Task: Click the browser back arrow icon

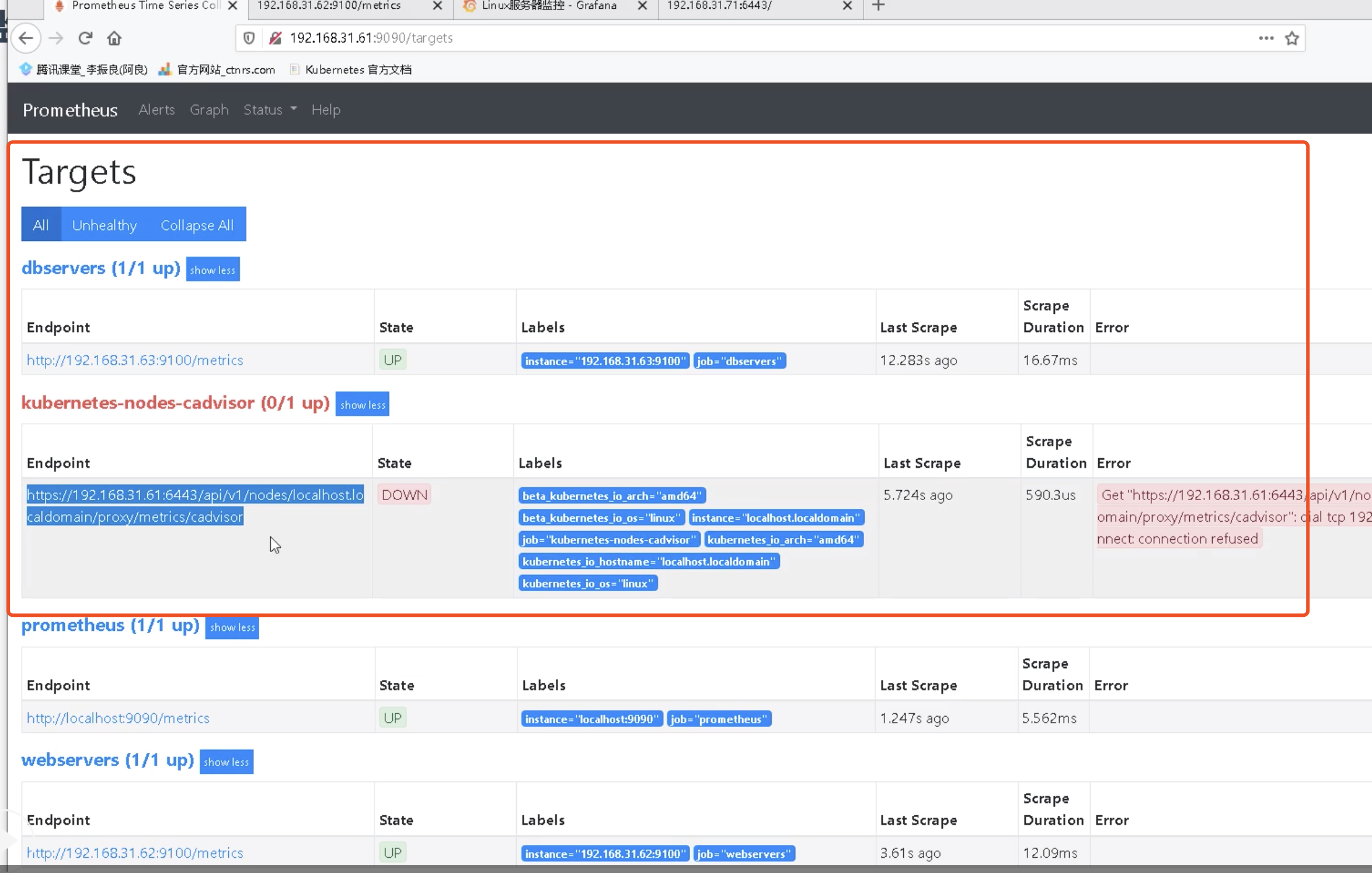Action: tap(26, 39)
